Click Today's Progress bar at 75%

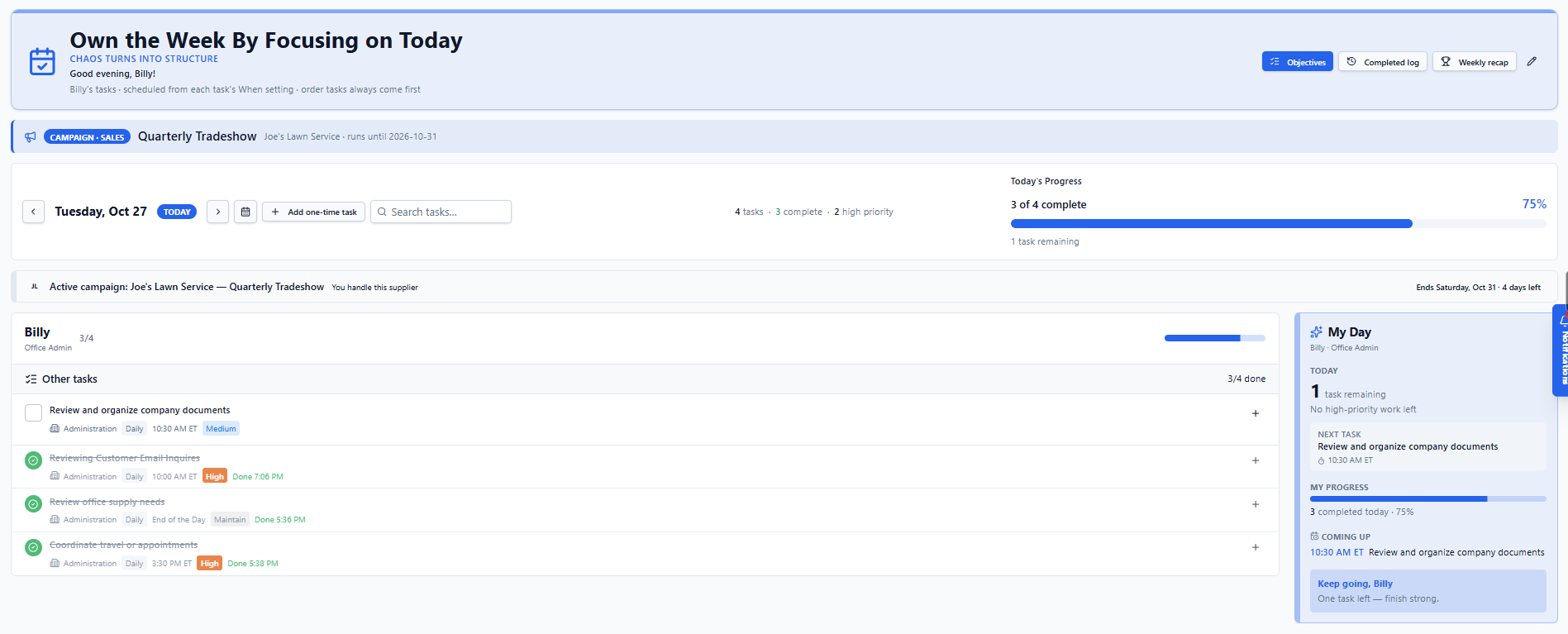point(1278,223)
